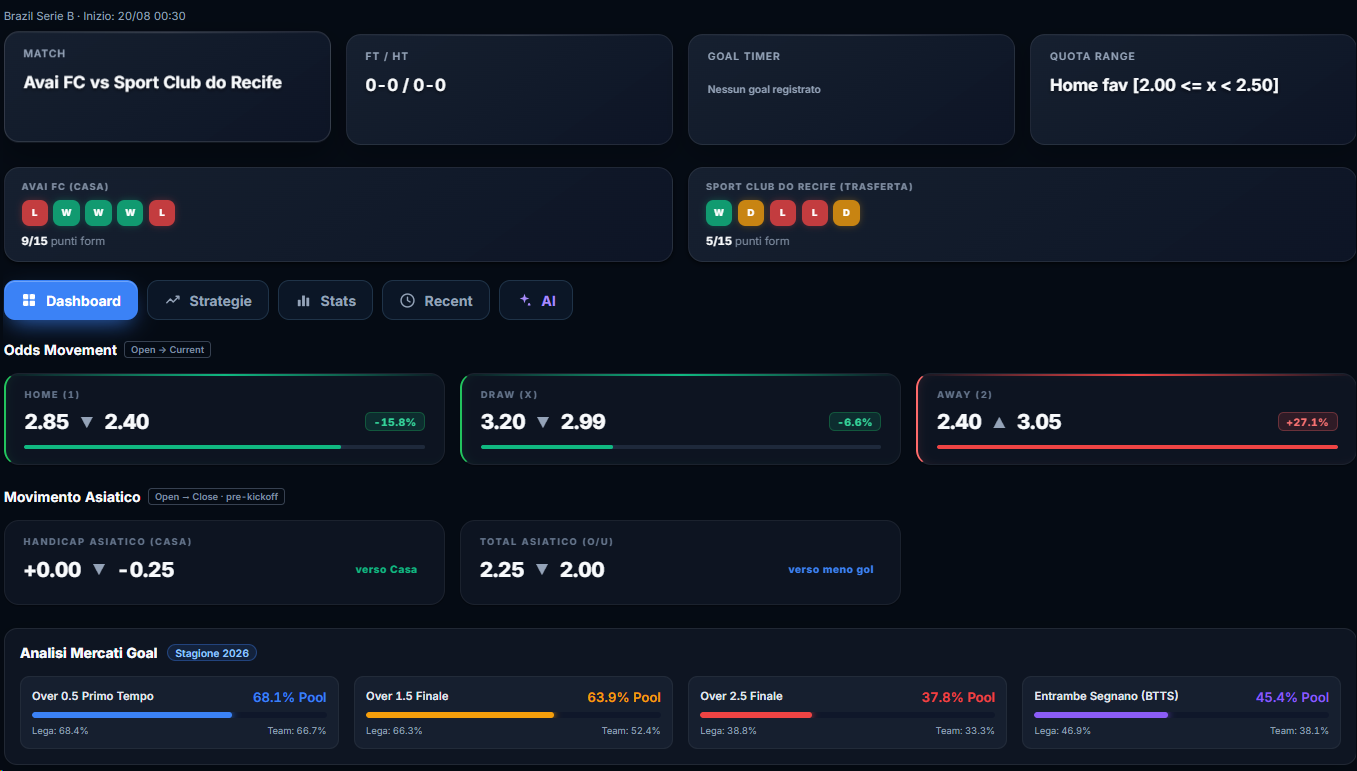
Task: Open the Dashboard tab
Action: point(71,300)
